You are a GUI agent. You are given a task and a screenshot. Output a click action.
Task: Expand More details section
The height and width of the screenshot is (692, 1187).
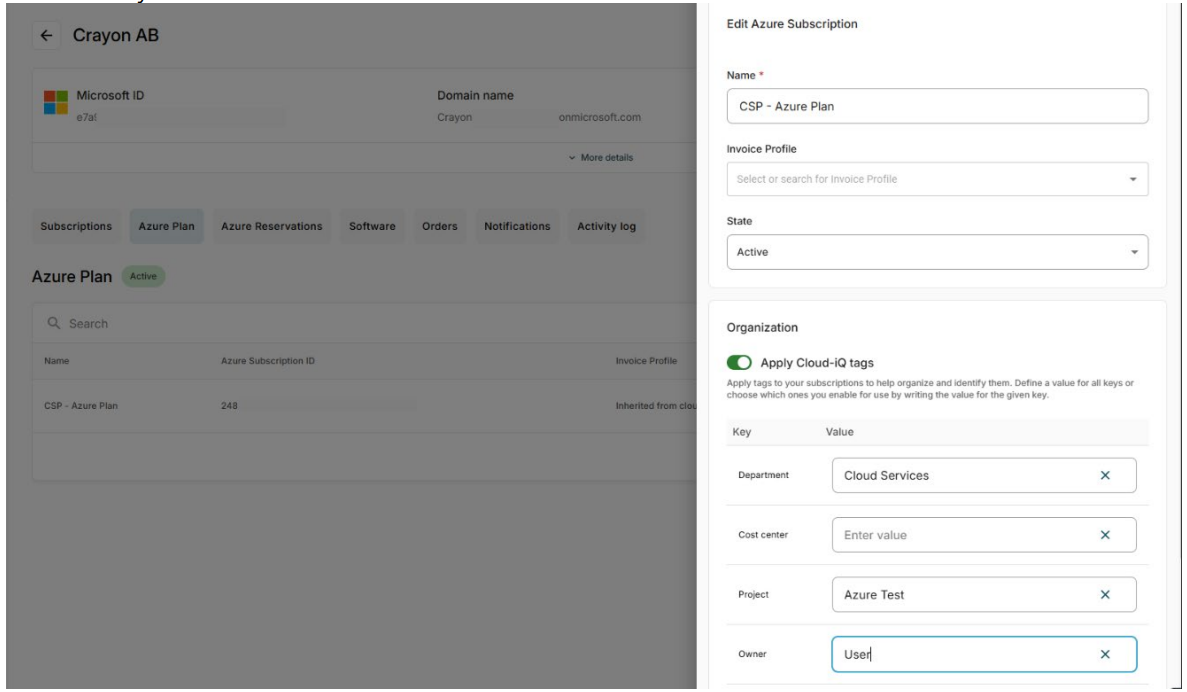pos(600,157)
